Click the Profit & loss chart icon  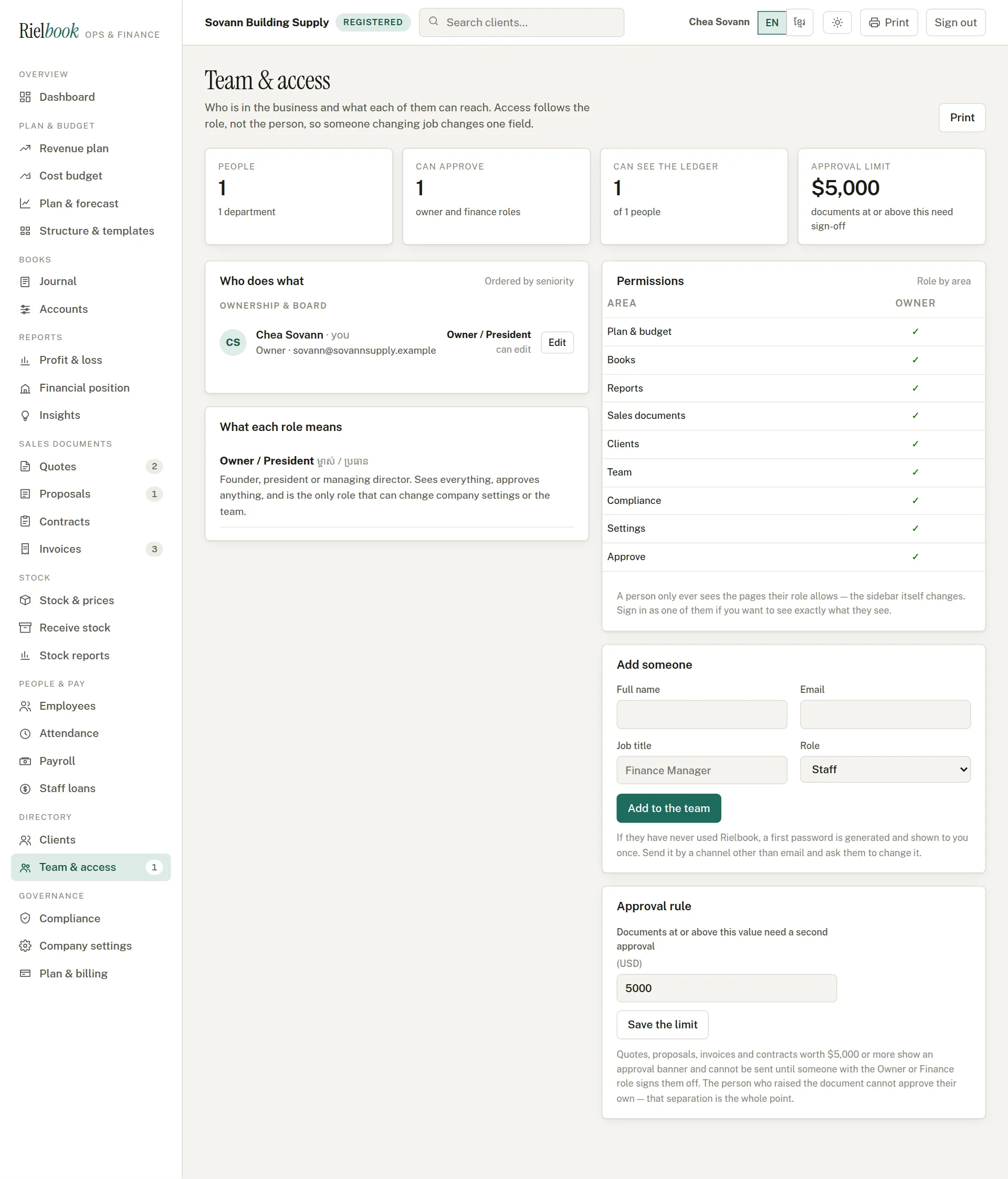click(x=25, y=360)
